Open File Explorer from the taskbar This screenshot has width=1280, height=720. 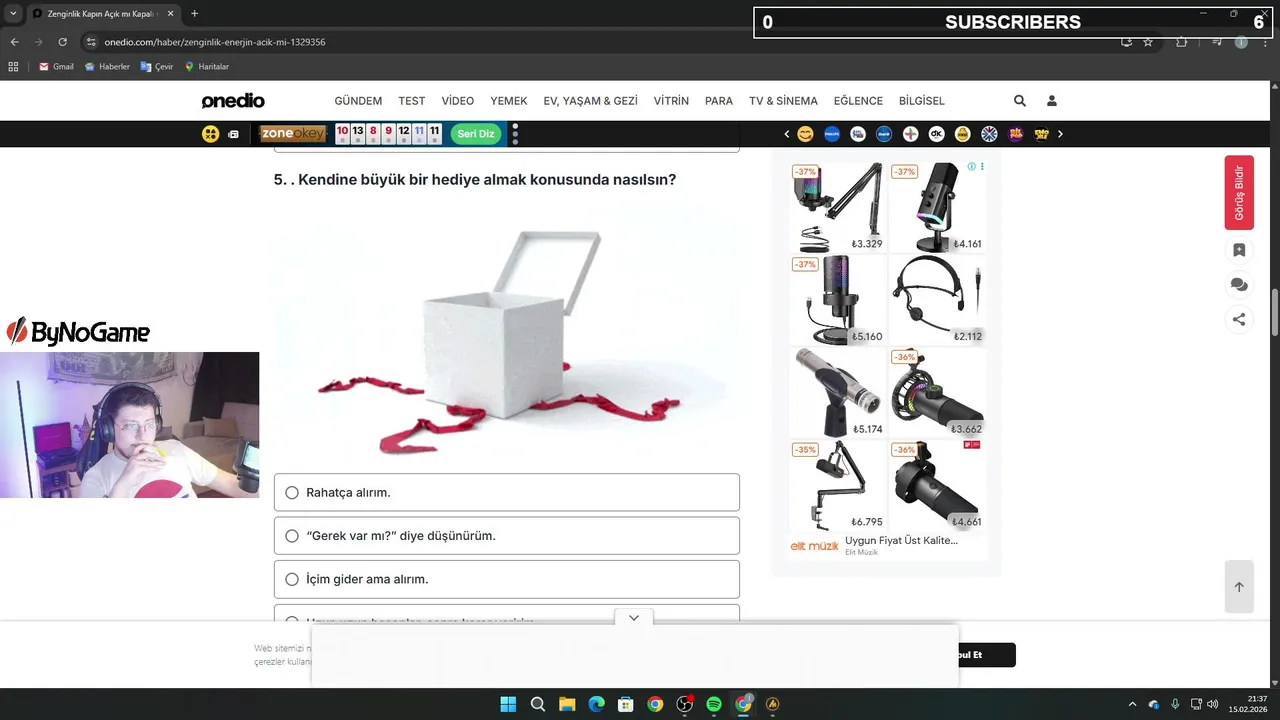pyautogui.click(x=567, y=704)
